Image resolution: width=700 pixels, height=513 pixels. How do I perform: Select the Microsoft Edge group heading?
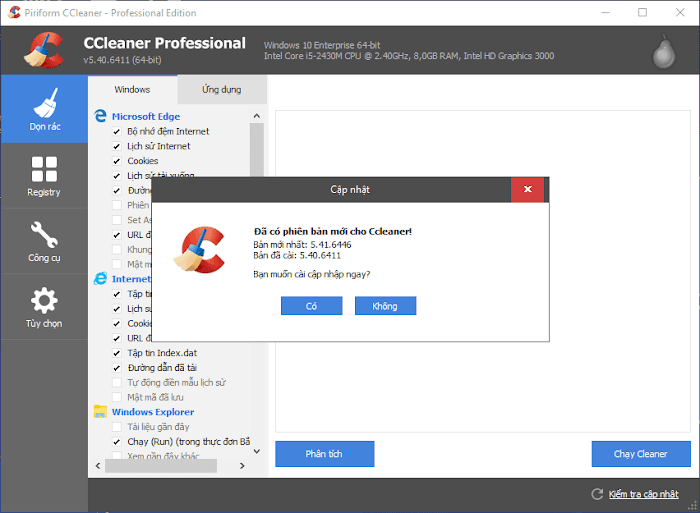click(x=146, y=117)
